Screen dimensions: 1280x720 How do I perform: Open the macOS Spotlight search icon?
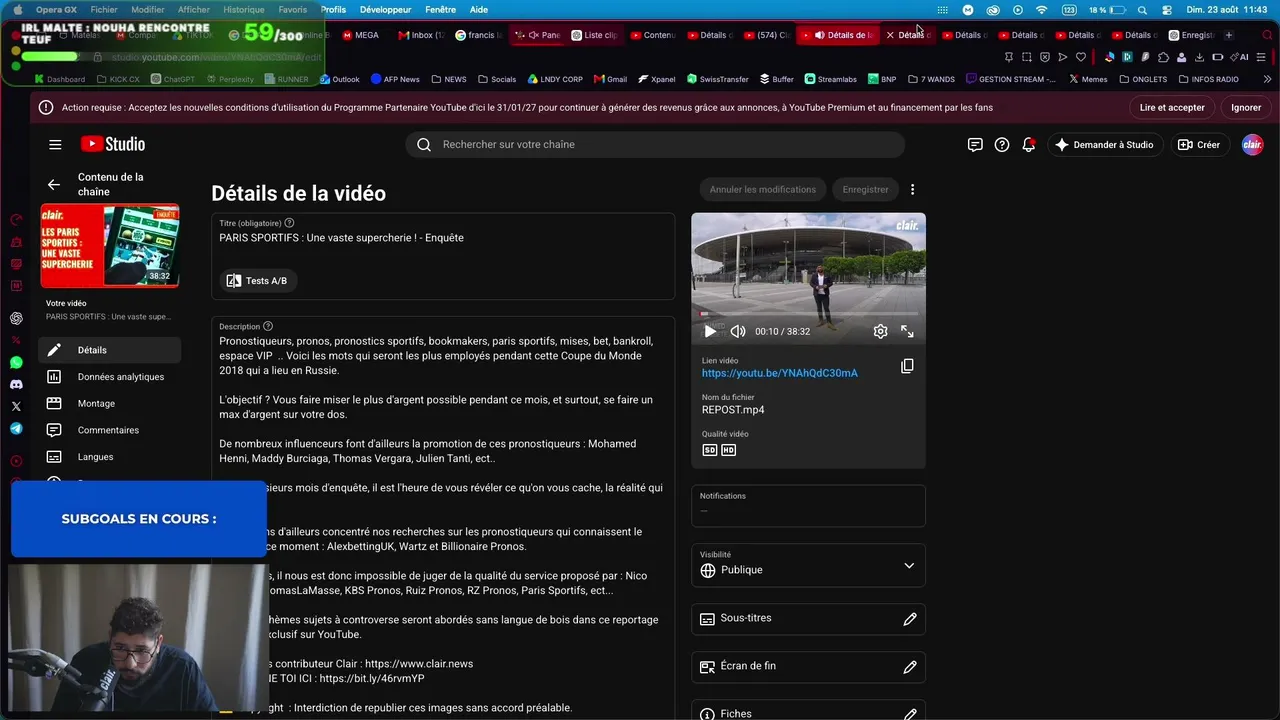(x=1142, y=10)
